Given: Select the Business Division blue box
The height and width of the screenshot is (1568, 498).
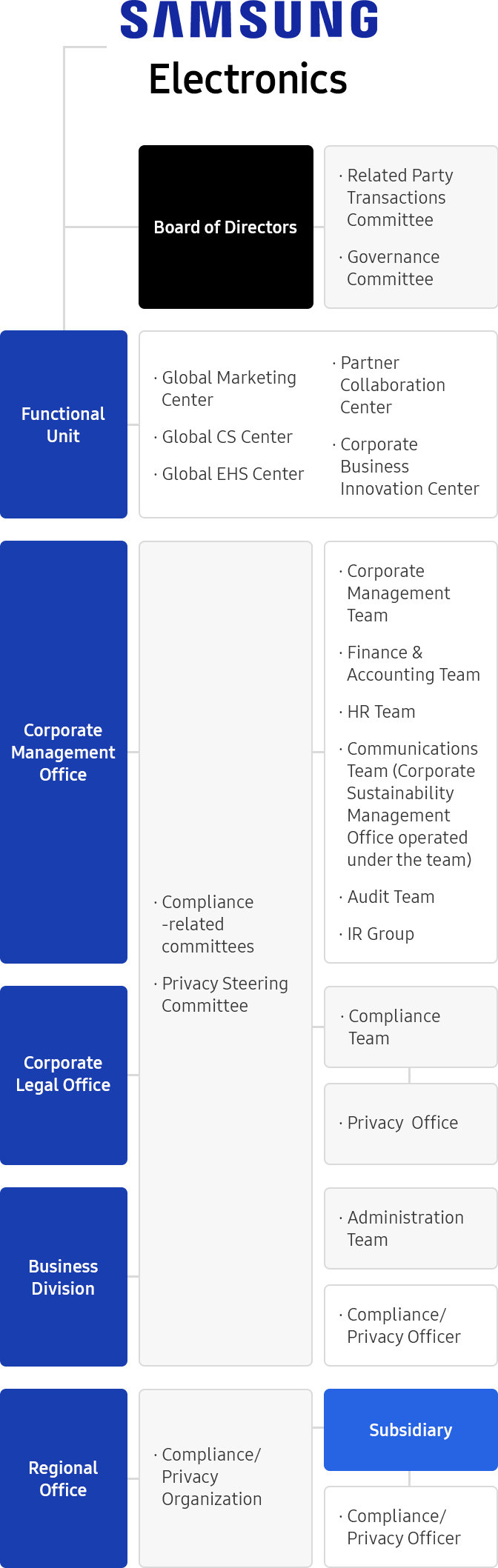Looking at the screenshot, I should [x=63, y=1277].
